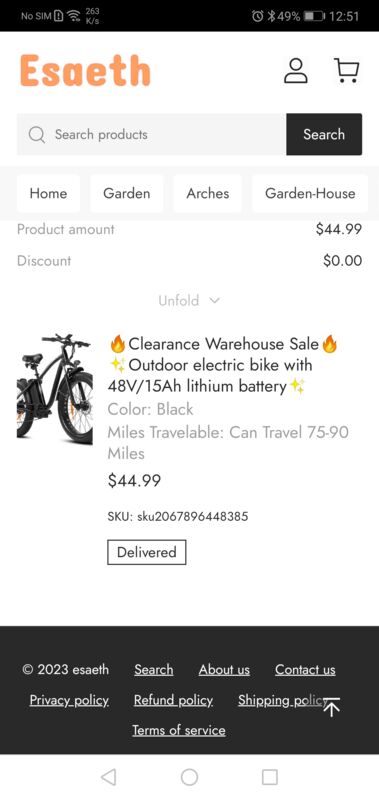Image resolution: width=379 pixels, height=800 pixels.
Task: Open the Refund policy link
Action: pos(173,701)
